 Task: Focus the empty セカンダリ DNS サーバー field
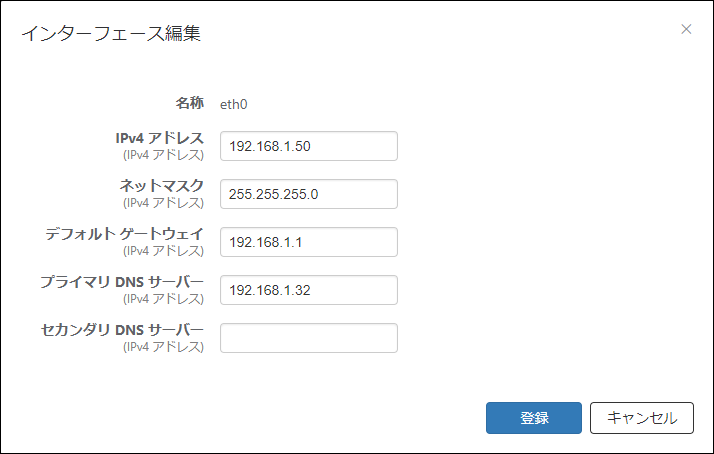[x=309, y=338]
